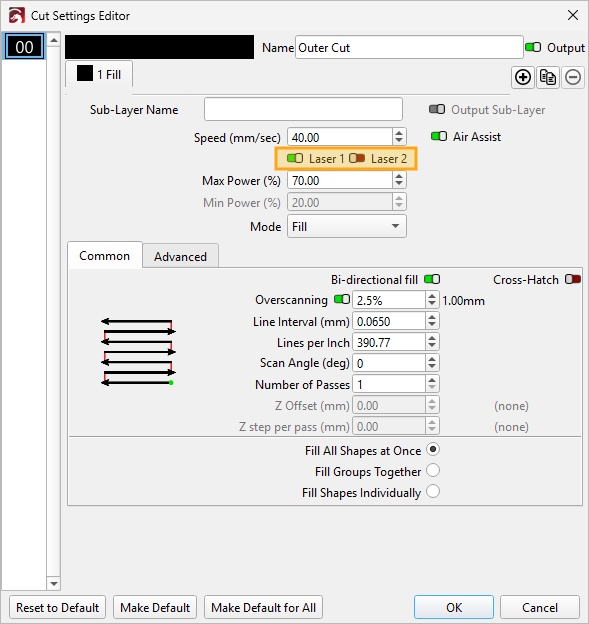Click the black swatch in 1 Fill tab
The image size is (589, 624).
pos(85,73)
